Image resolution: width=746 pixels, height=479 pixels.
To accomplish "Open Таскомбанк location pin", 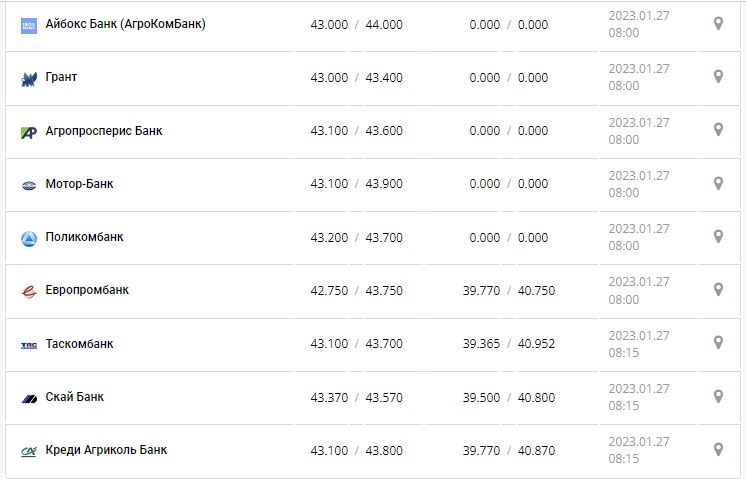I will (718, 343).
